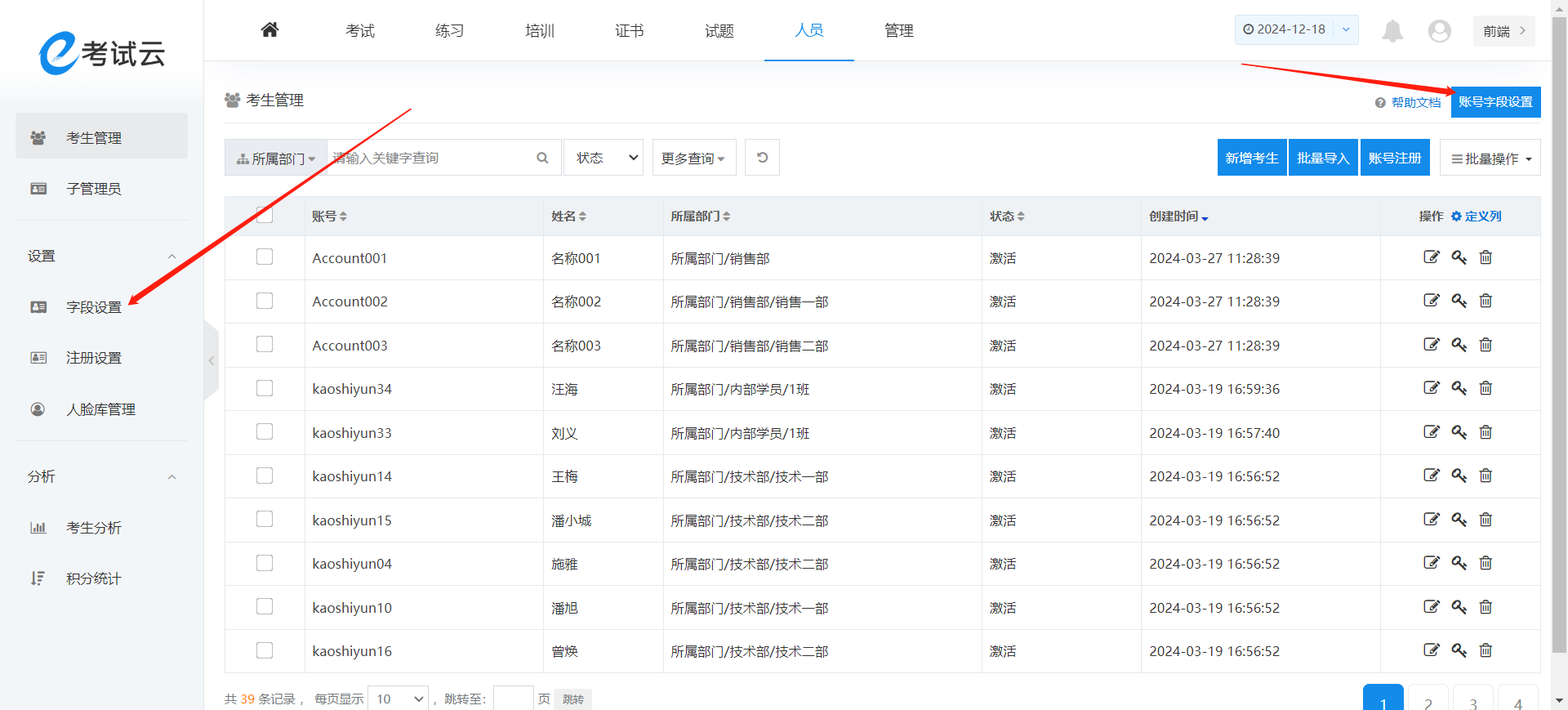
Task: Switch to the 考试 tab
Action: [x=359, y=31]
